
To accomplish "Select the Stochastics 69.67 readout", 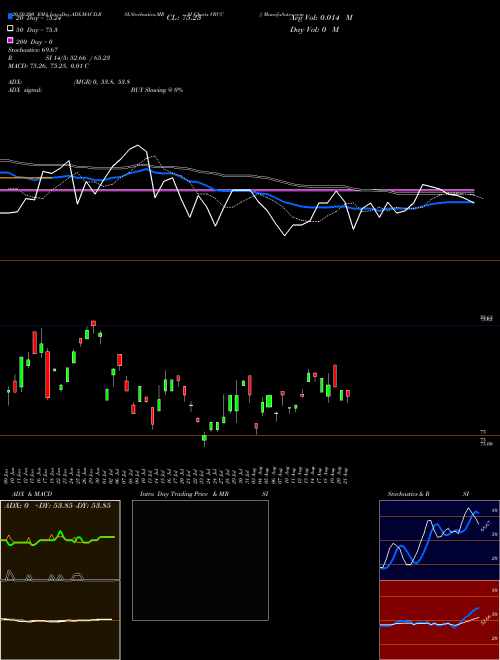I will click(33, 50).
